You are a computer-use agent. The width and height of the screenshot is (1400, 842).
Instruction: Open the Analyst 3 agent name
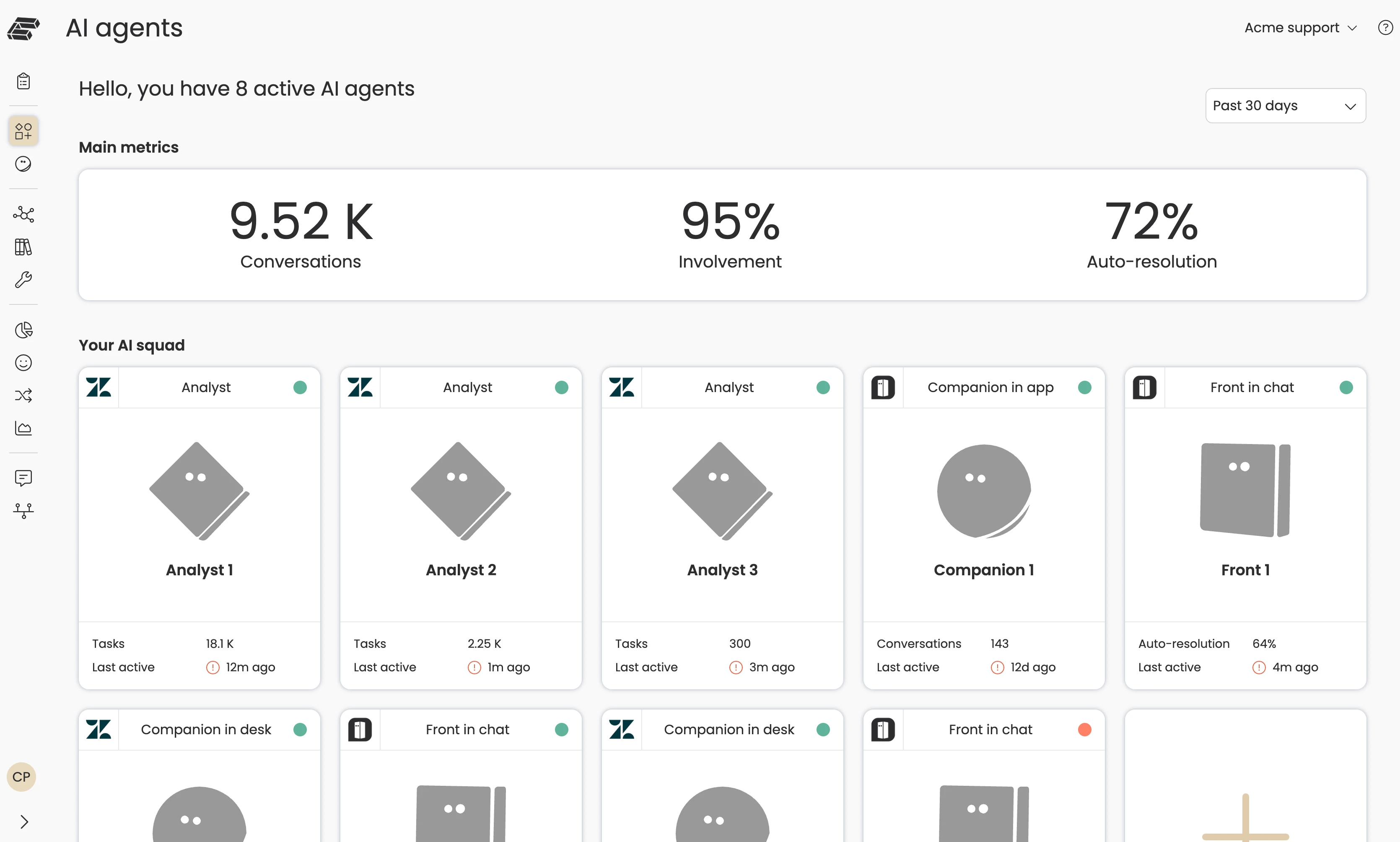pos(722,570)
